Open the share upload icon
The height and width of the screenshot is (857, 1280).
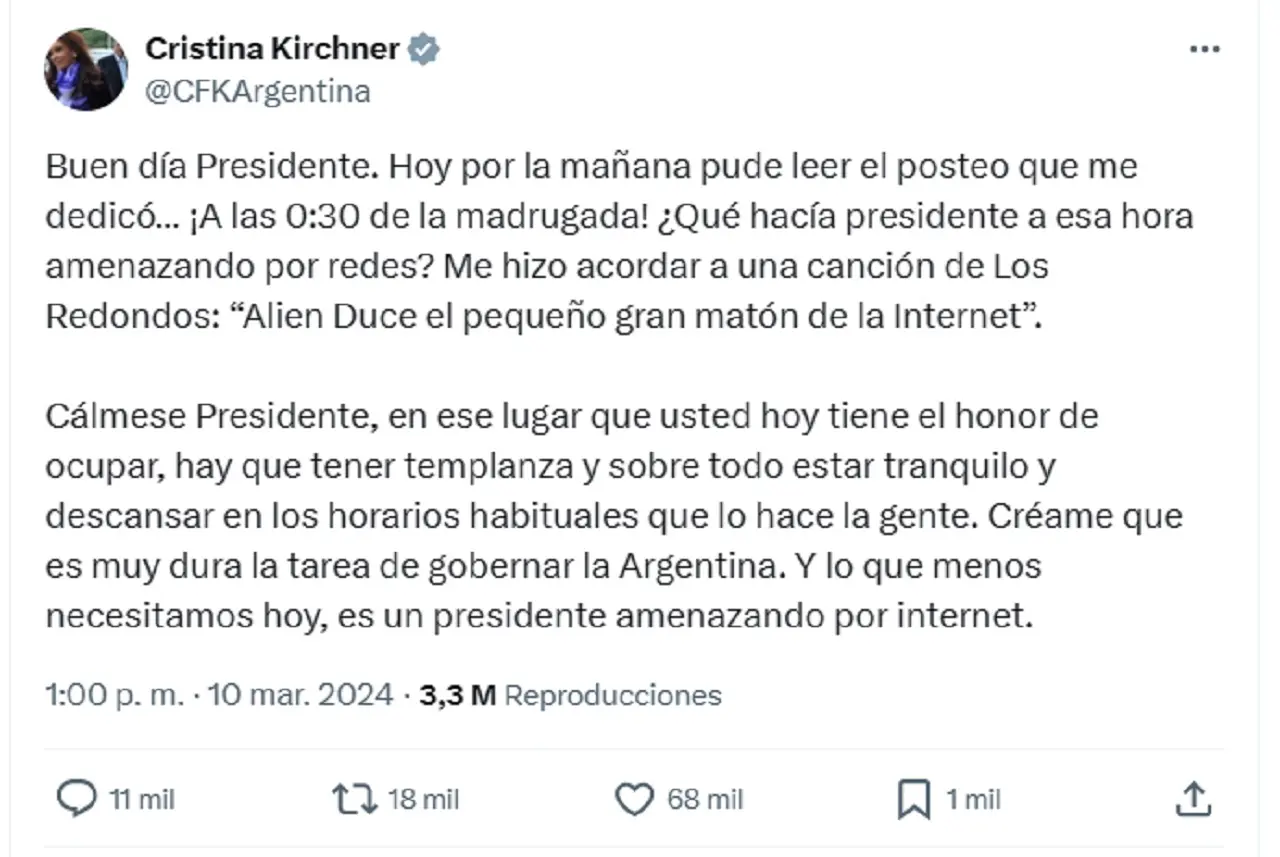1192,798
